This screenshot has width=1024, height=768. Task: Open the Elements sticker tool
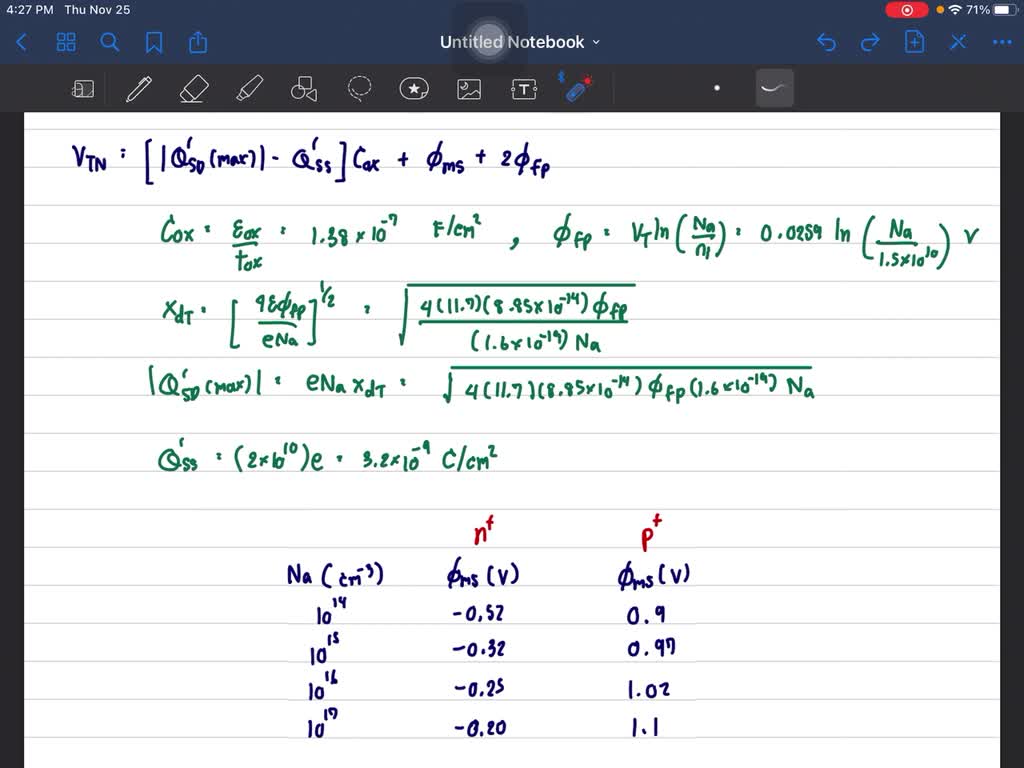[x=414, y=89]
